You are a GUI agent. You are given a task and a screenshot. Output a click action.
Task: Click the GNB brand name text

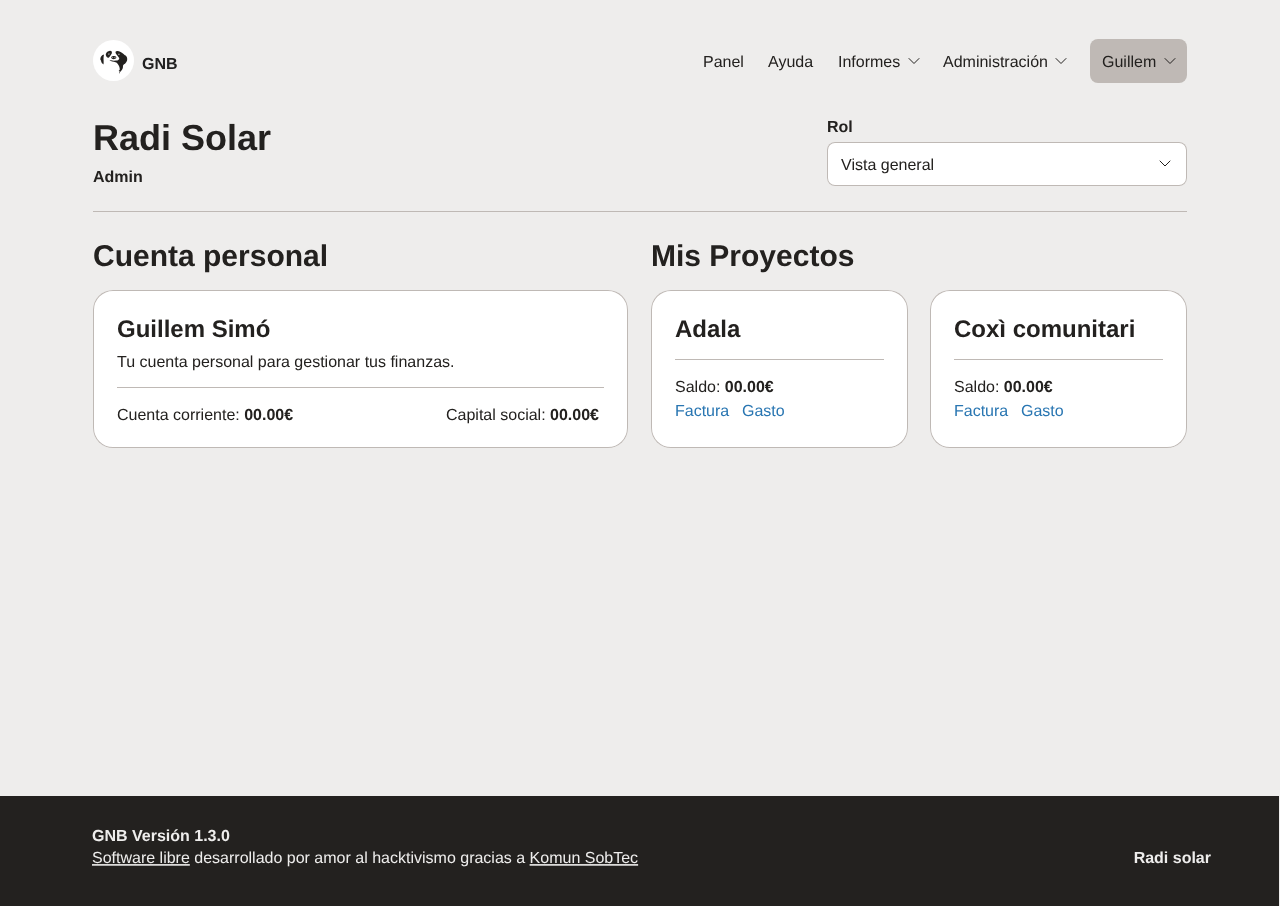(159, 64)
